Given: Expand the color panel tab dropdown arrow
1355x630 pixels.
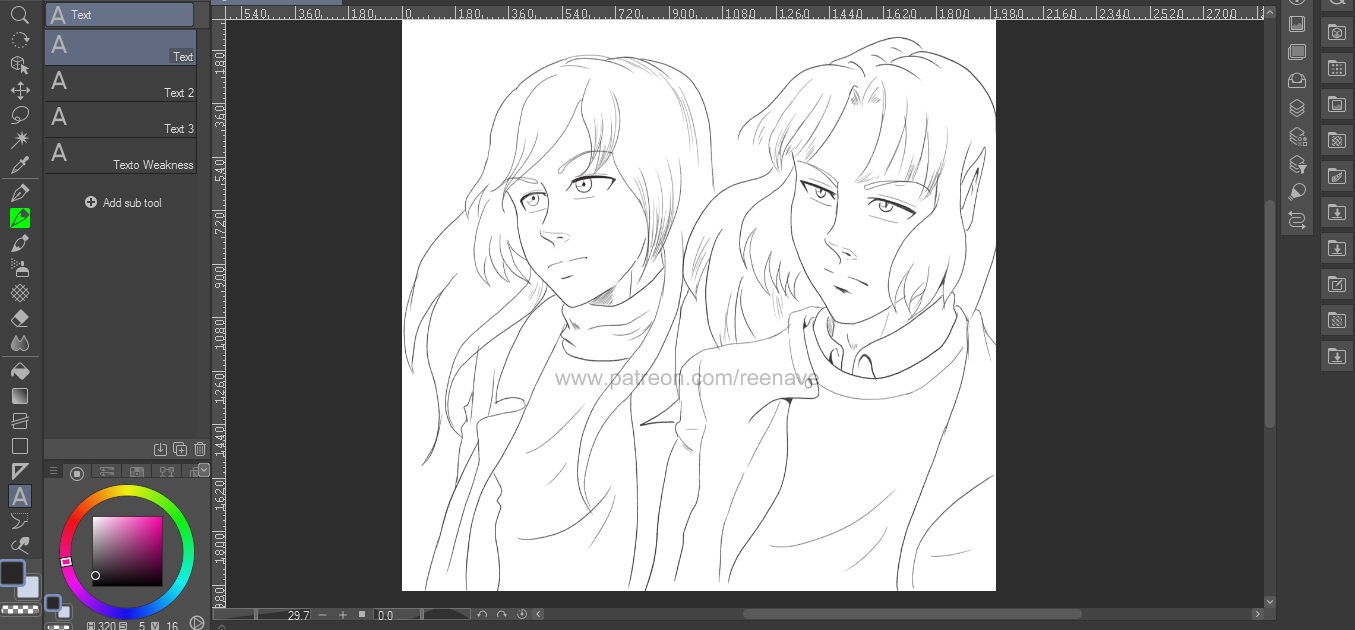Looking at the screenshot, I should (204, 470).
